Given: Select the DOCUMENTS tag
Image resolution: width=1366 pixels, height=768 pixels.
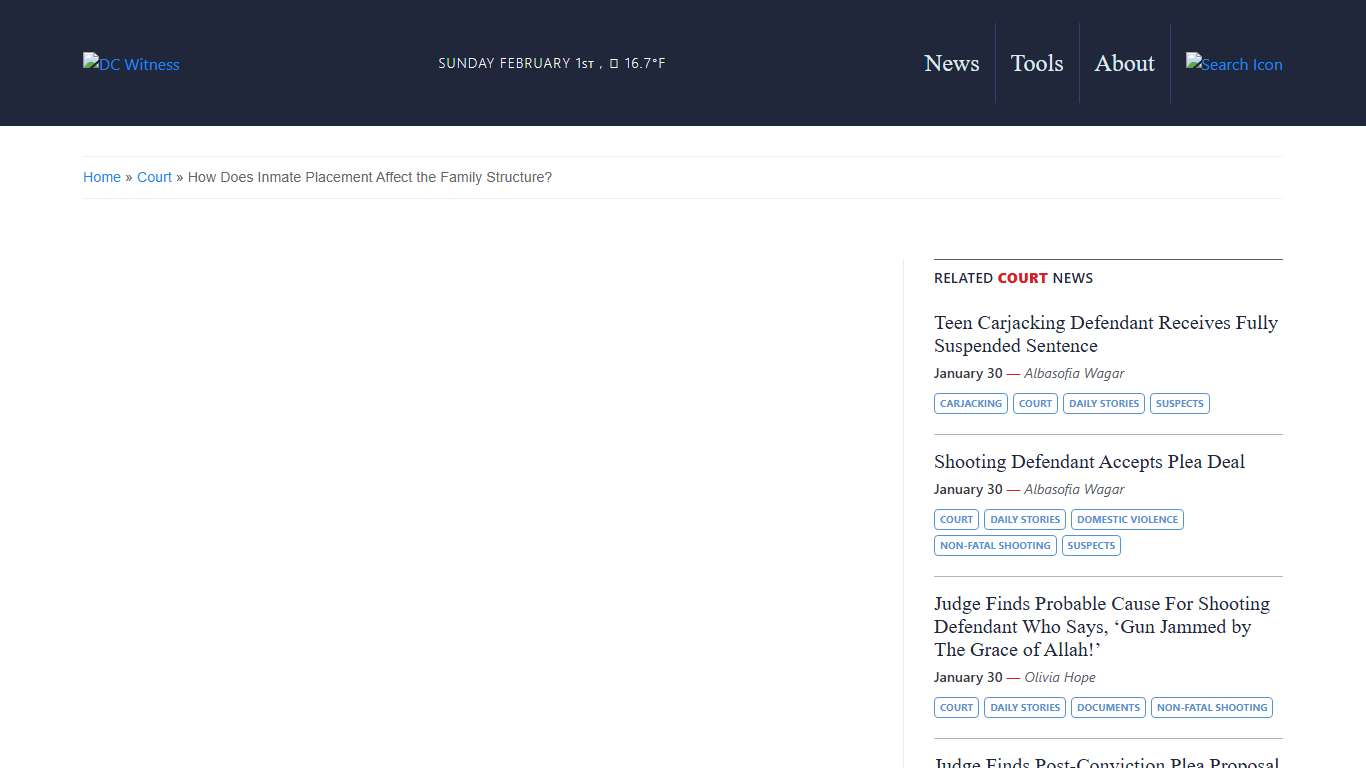Looking at the screenshot, I should point(1108,708).
